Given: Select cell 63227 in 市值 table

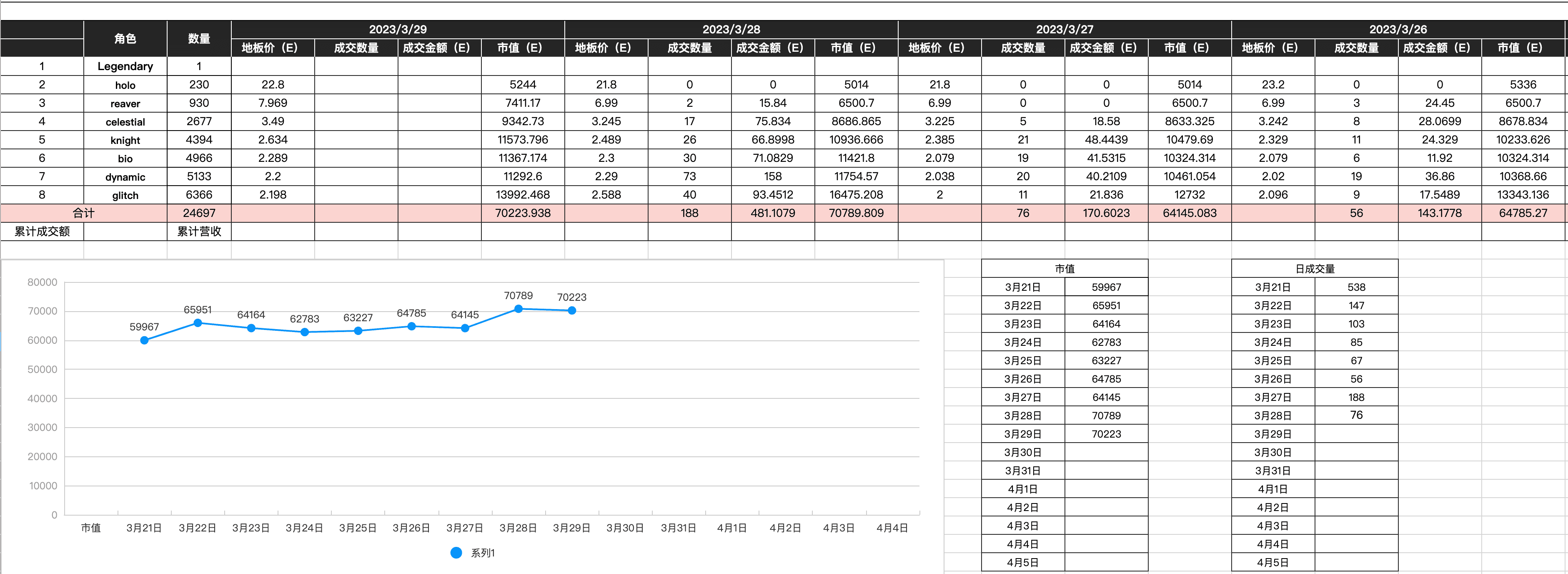Looking at the screenshot, I should [x=1106, y=361].
